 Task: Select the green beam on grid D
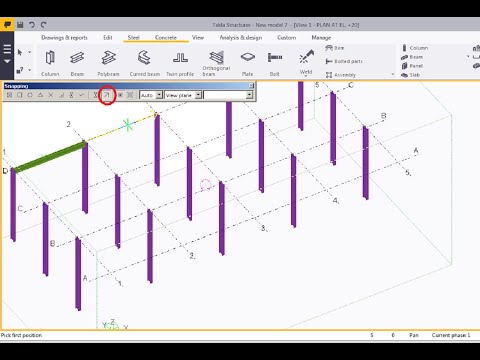(x=50, y=157)
